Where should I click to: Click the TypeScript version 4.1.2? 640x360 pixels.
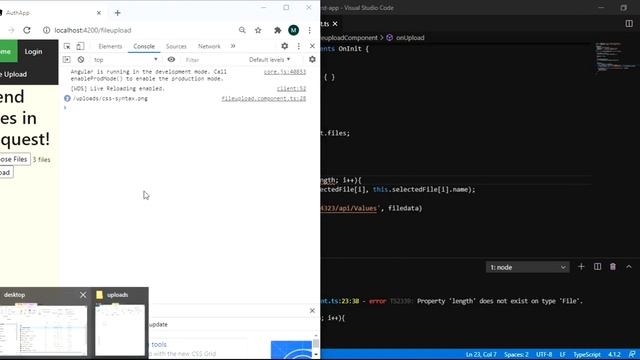point(614,354)
